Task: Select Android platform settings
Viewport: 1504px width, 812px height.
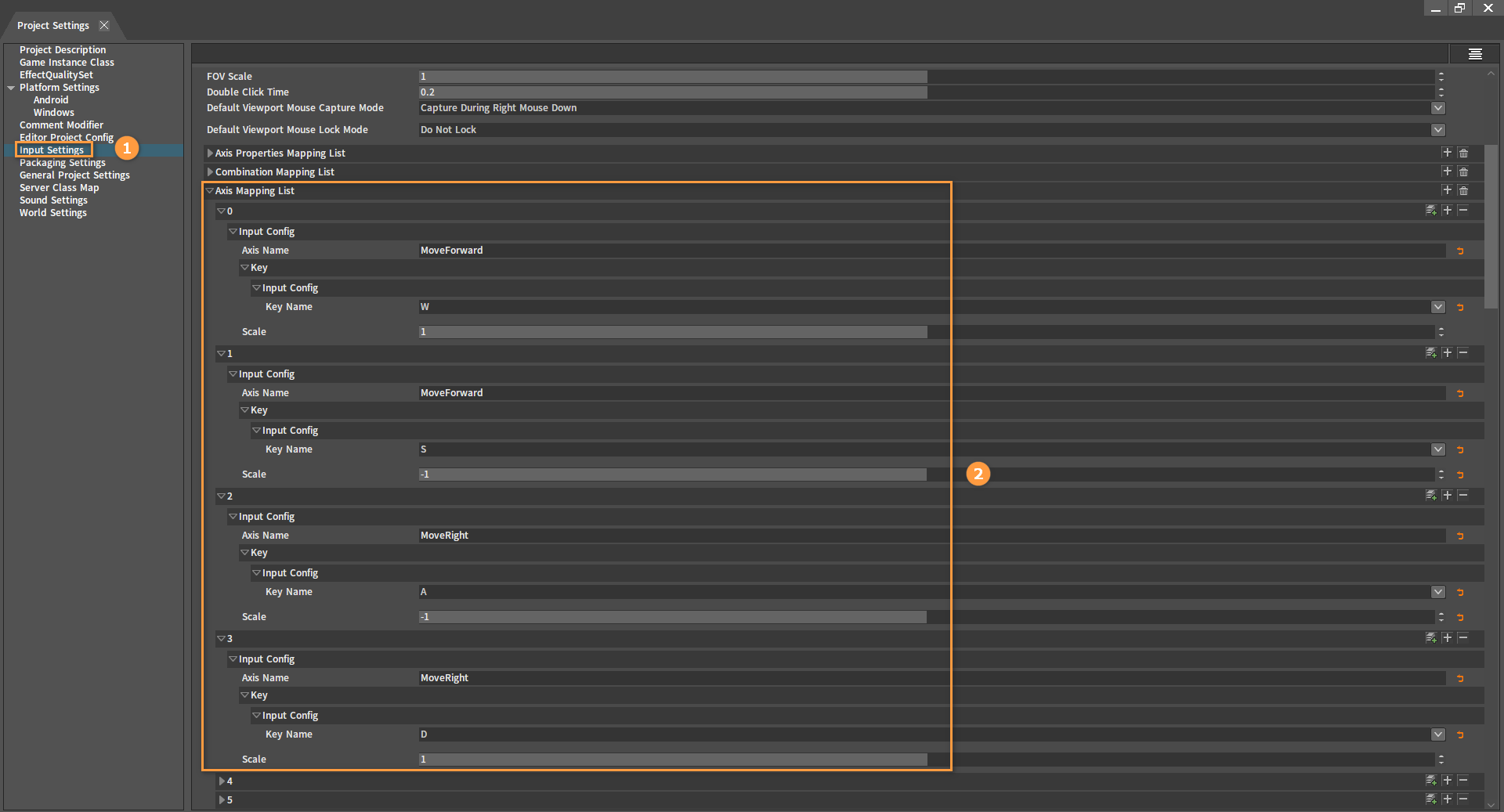Action: 51,100
